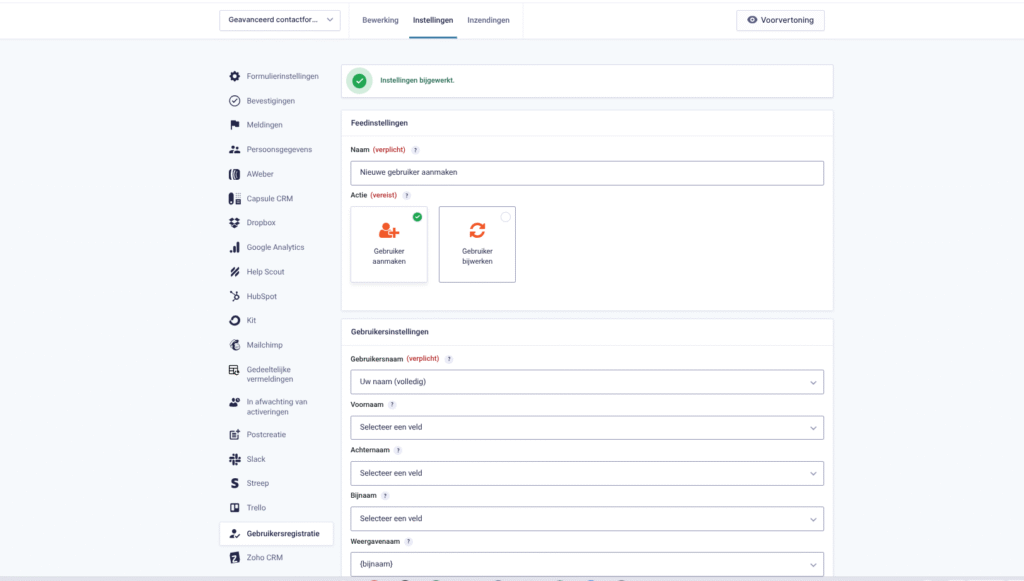Click inside the Naam input field

(587, 172)
